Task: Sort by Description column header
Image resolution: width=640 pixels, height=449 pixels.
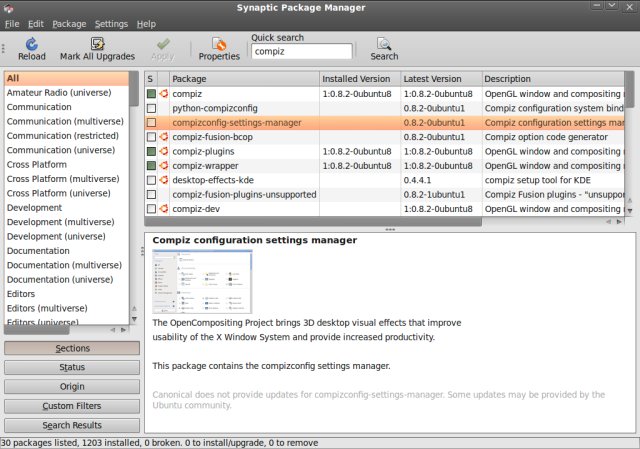Action: pyautogui.click(x=553, y=79)
